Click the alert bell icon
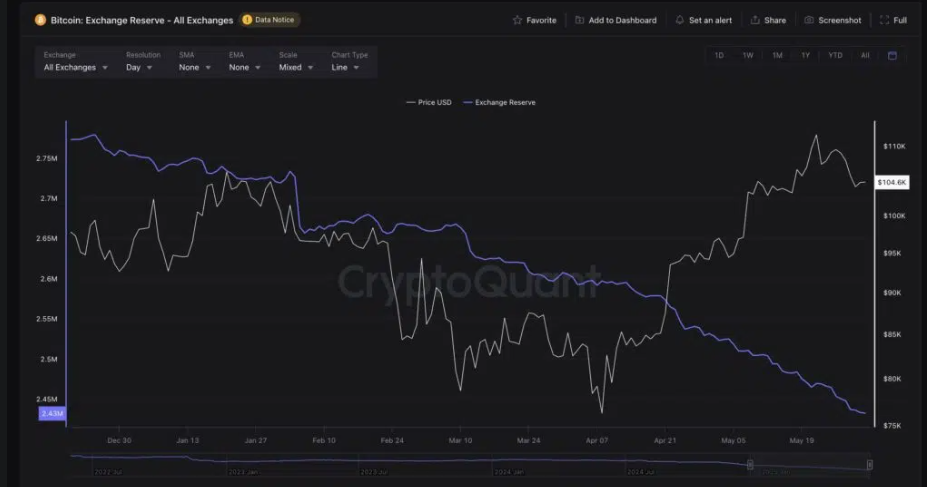 [680, 20]
